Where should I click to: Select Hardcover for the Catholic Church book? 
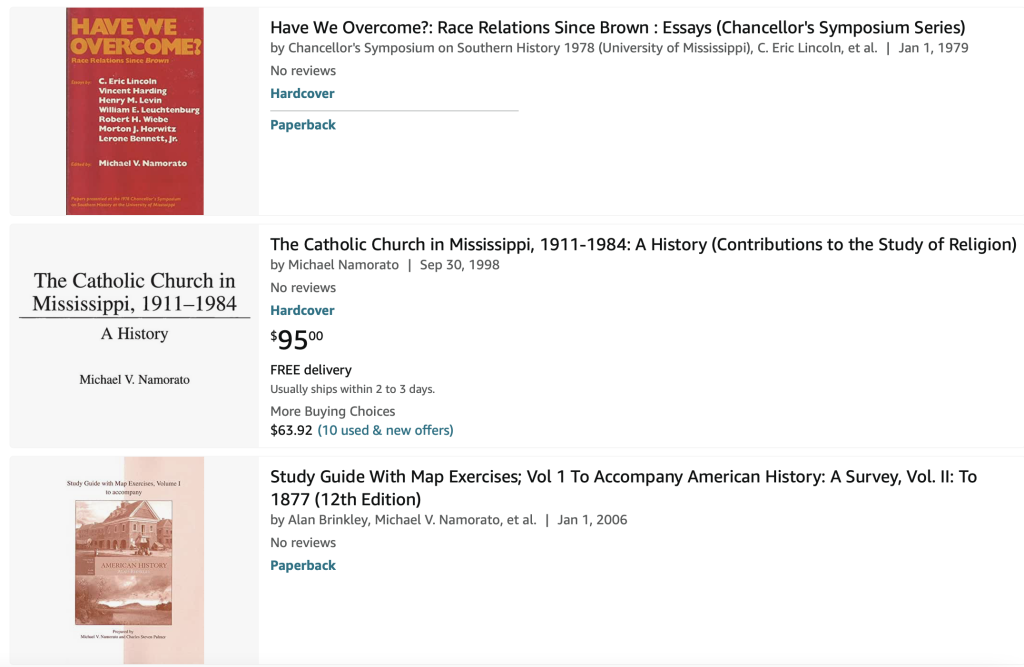click(302, 310)
